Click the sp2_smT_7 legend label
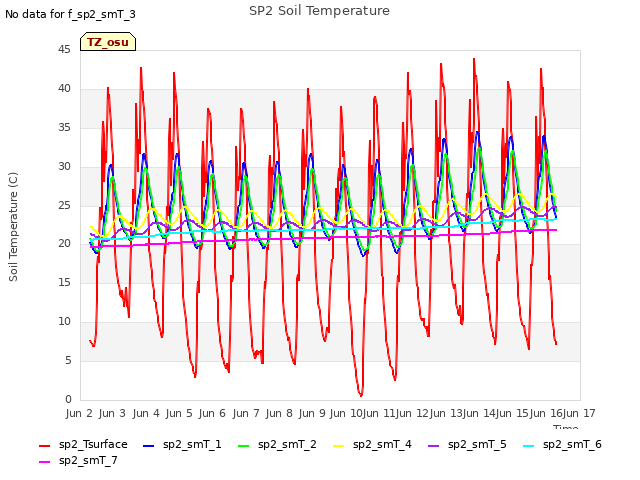Viewport: 640px width, 480px height. coord(88,460)
